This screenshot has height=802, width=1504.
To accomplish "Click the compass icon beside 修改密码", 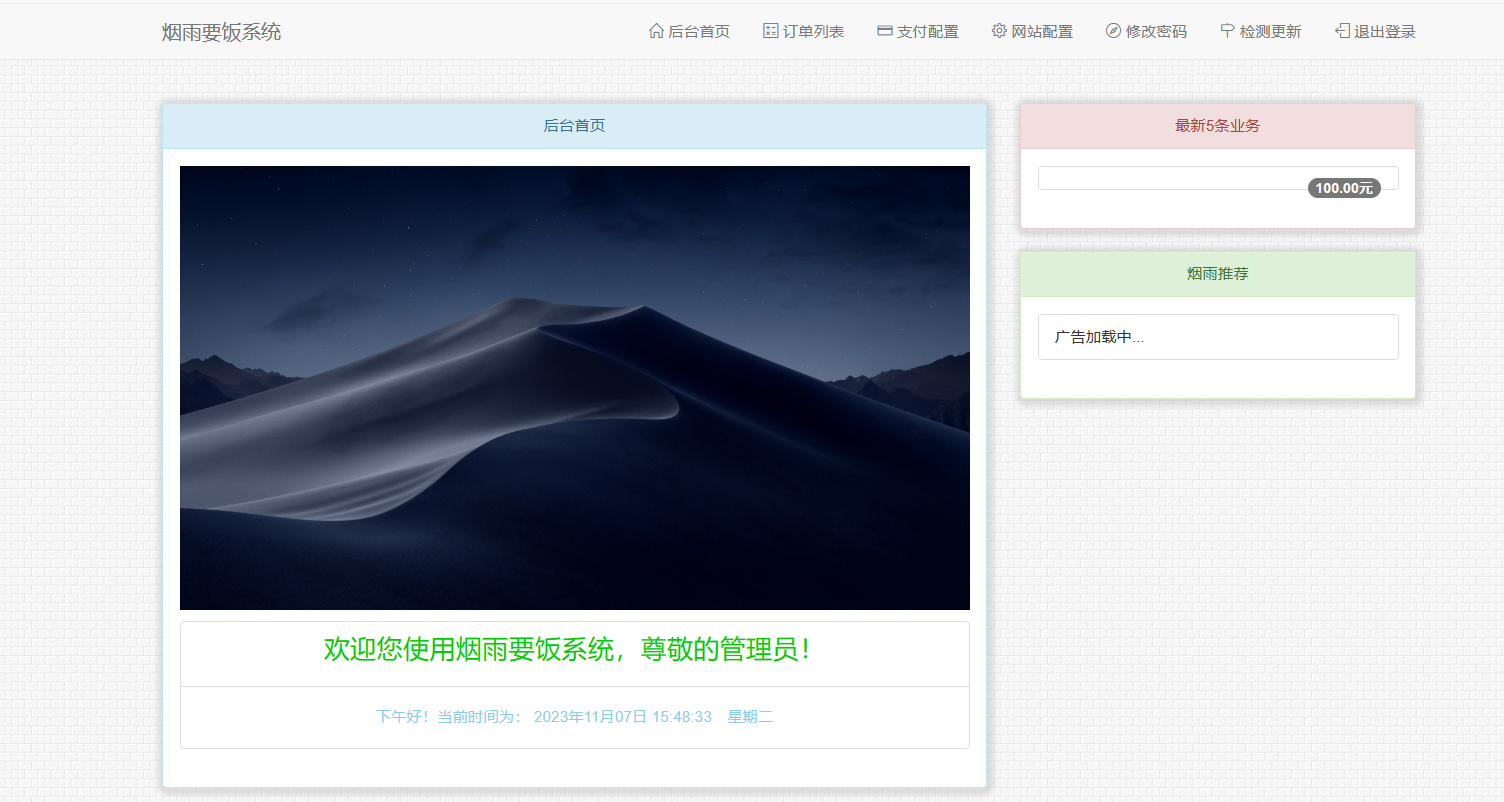I will (x=1113, y=31).
